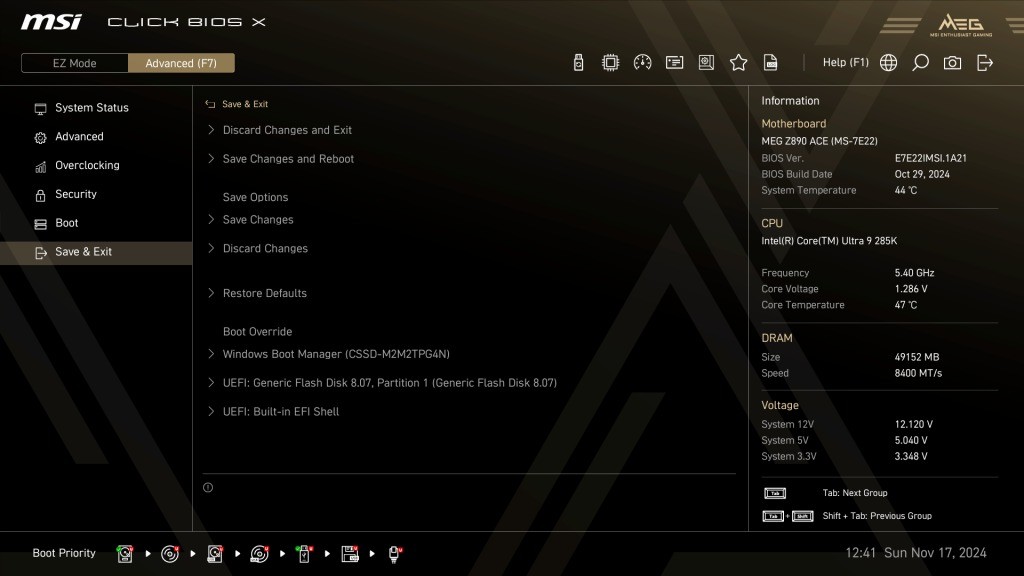Click the back arrow beside Save & Exit breadcrumb
The height and width of the screenshot is (576, 1024).
tap(210, 104)
